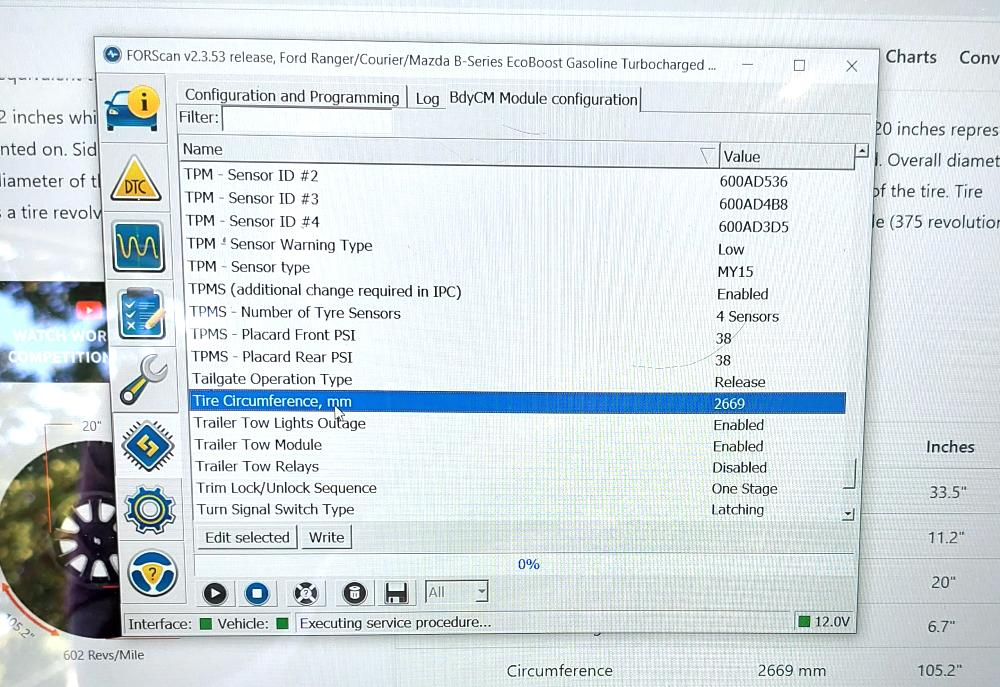Open the DTC trouble codes section

coord(136,181)
